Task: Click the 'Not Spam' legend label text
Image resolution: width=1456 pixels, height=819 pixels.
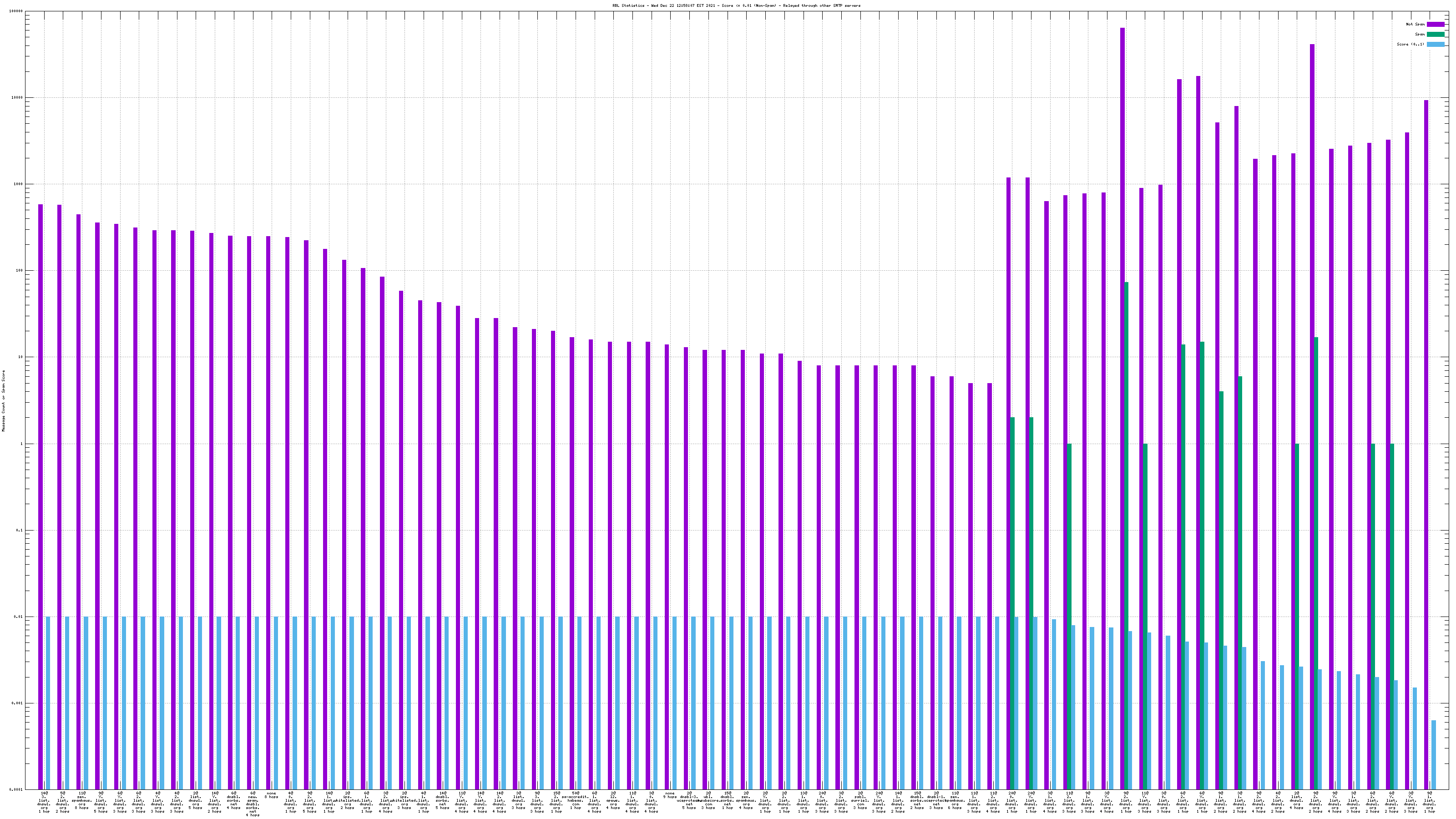Action: point(1416,24)
